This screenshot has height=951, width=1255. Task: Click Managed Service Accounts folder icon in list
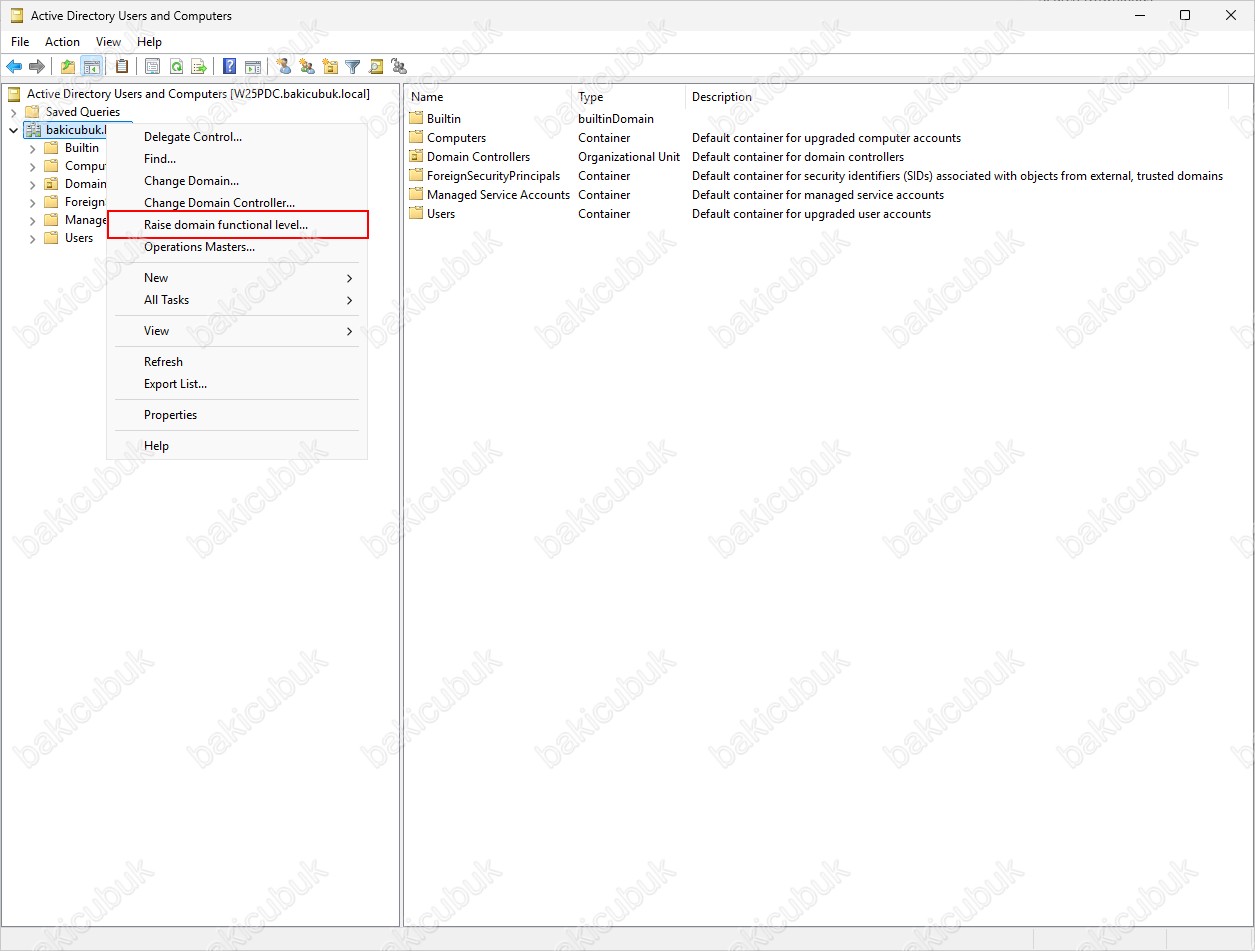(417, 194)
